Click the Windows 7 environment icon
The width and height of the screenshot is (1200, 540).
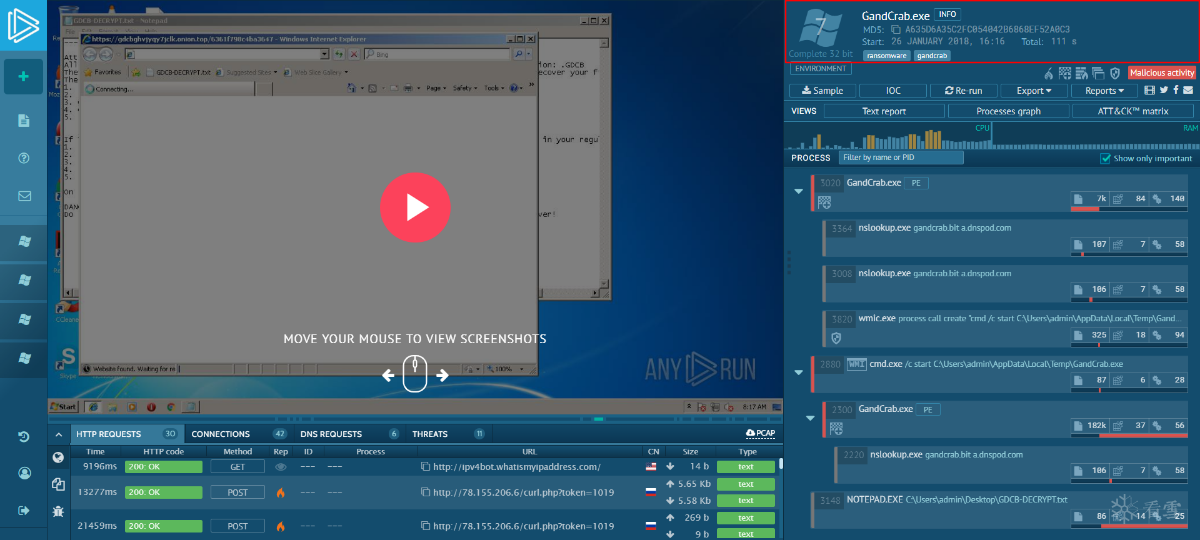pos(820,29)
